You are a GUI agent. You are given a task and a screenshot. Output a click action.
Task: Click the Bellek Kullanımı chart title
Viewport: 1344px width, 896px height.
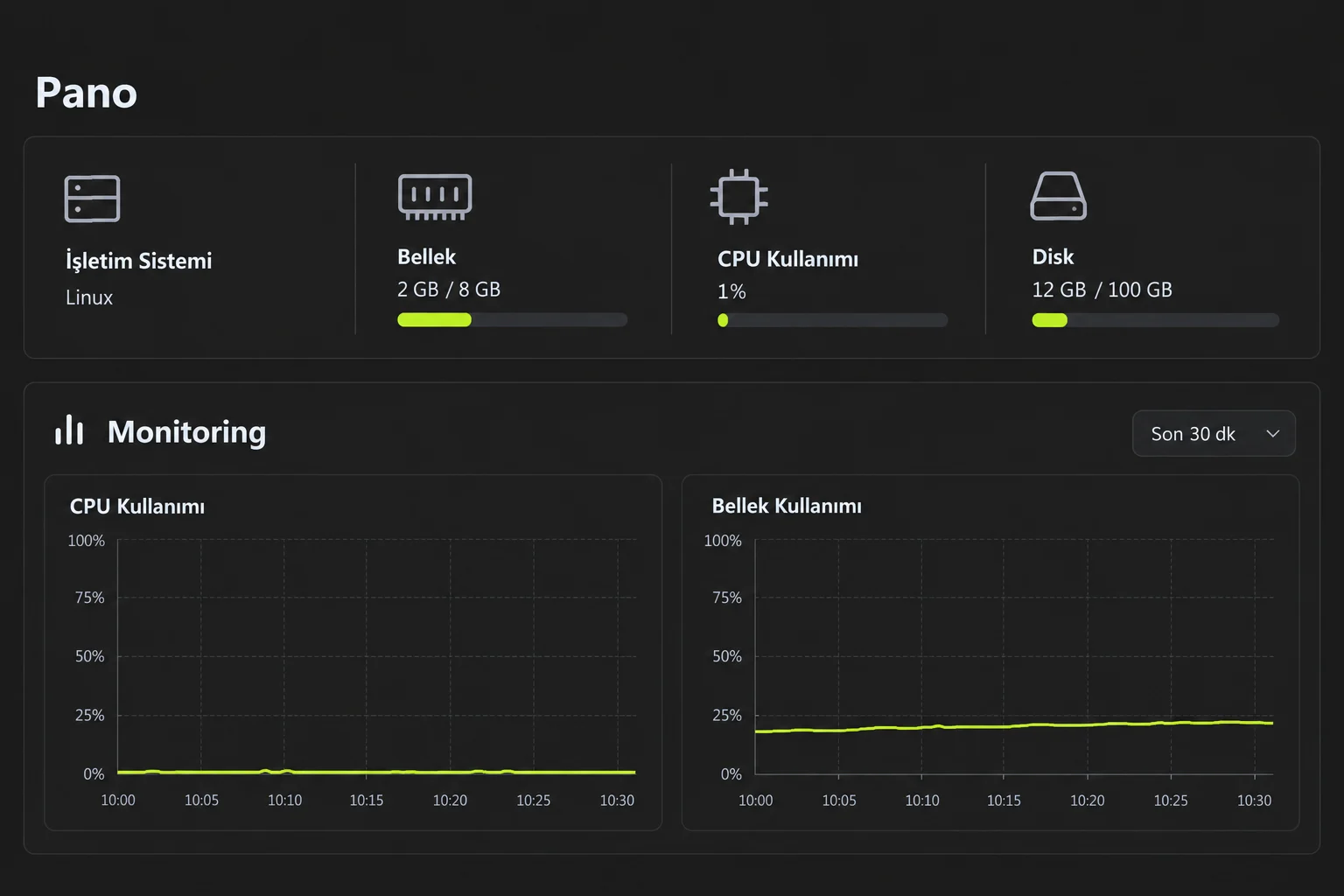point(787,506)
